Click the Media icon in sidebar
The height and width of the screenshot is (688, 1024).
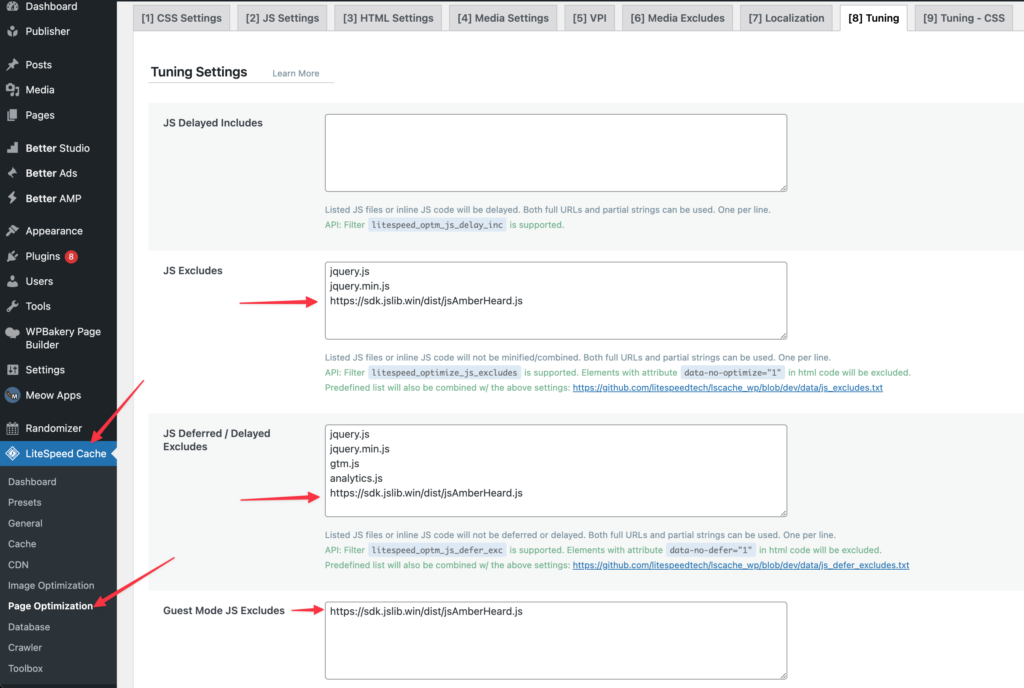(x=12, y=90)
